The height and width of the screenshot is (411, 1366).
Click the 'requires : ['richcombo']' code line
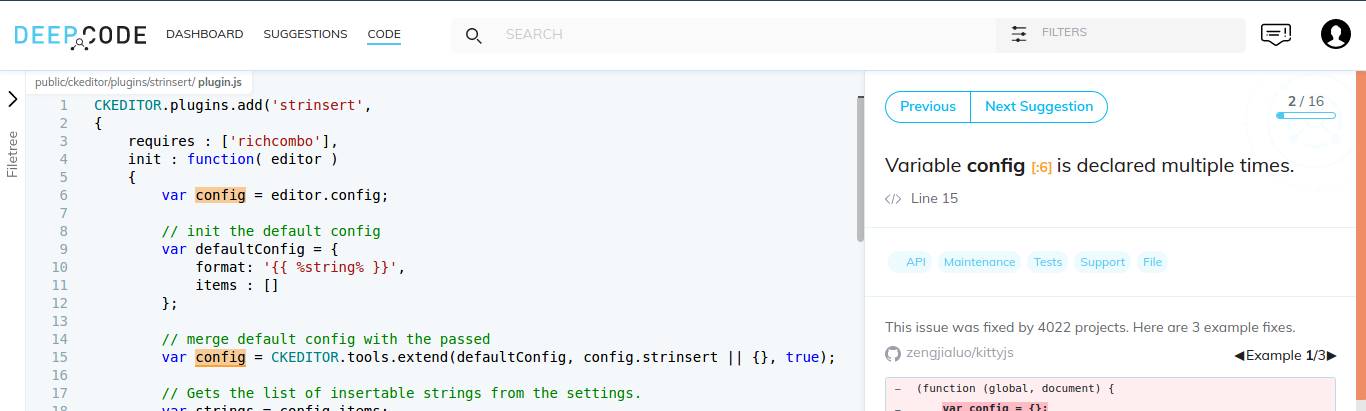click(x=233, y=141)
